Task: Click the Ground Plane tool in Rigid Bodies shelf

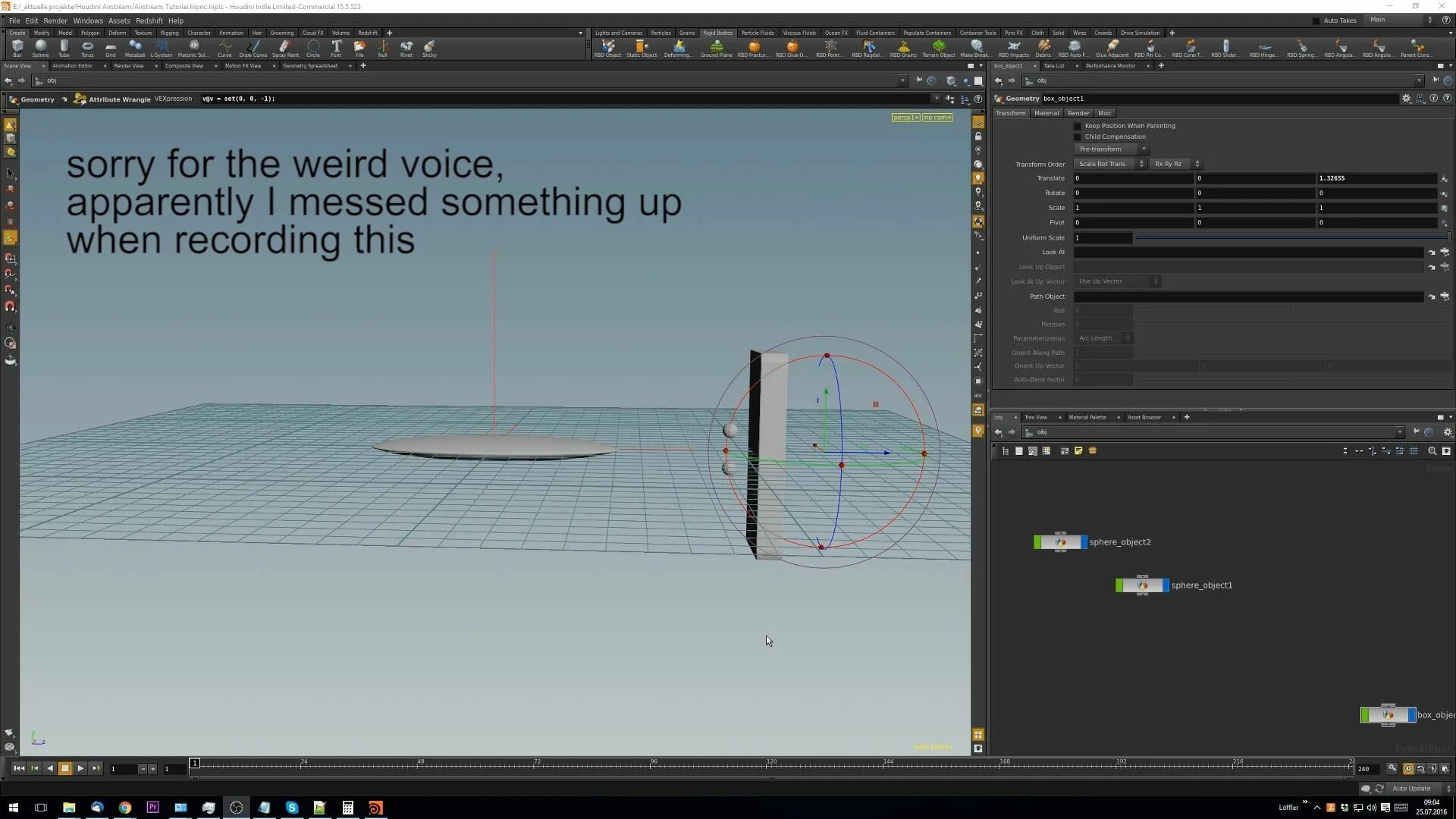Action: pos(717,48)
